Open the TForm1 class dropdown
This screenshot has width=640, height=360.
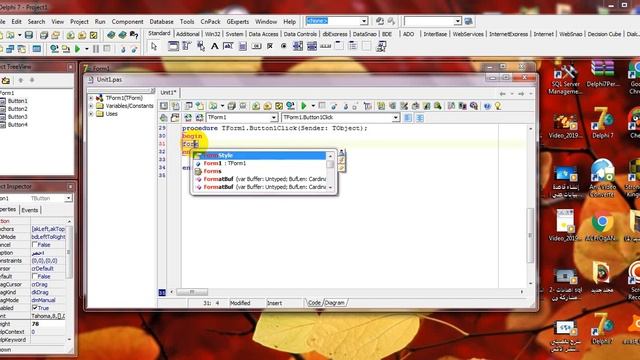click(x=273, y=118)
